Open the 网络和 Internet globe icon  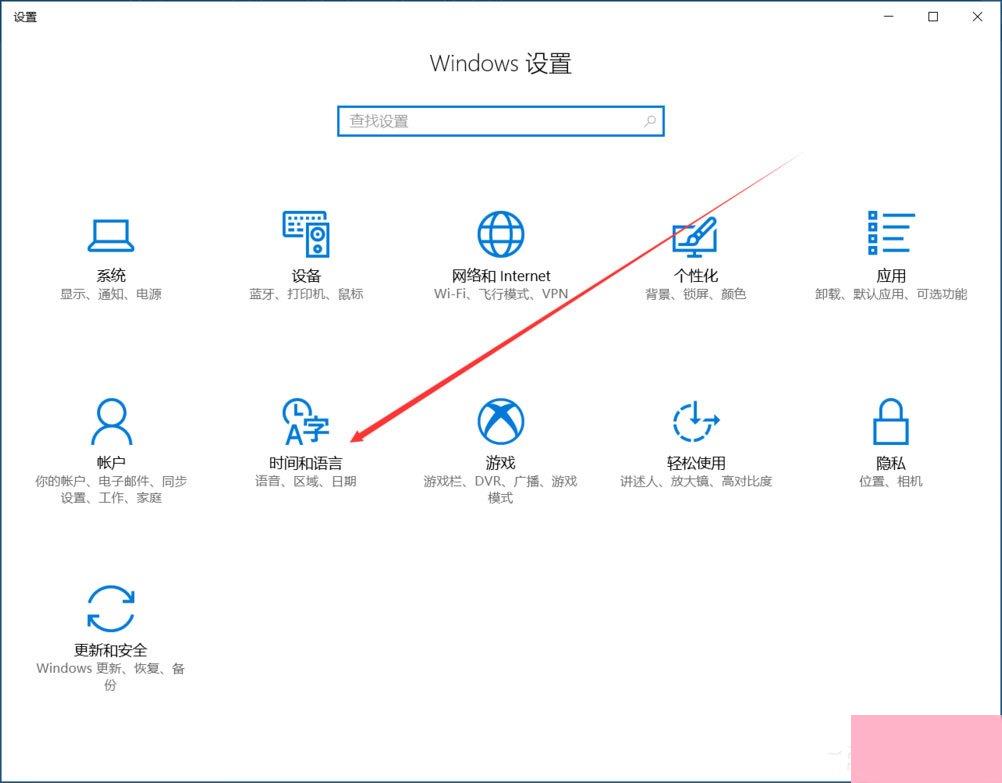[500, 234]
